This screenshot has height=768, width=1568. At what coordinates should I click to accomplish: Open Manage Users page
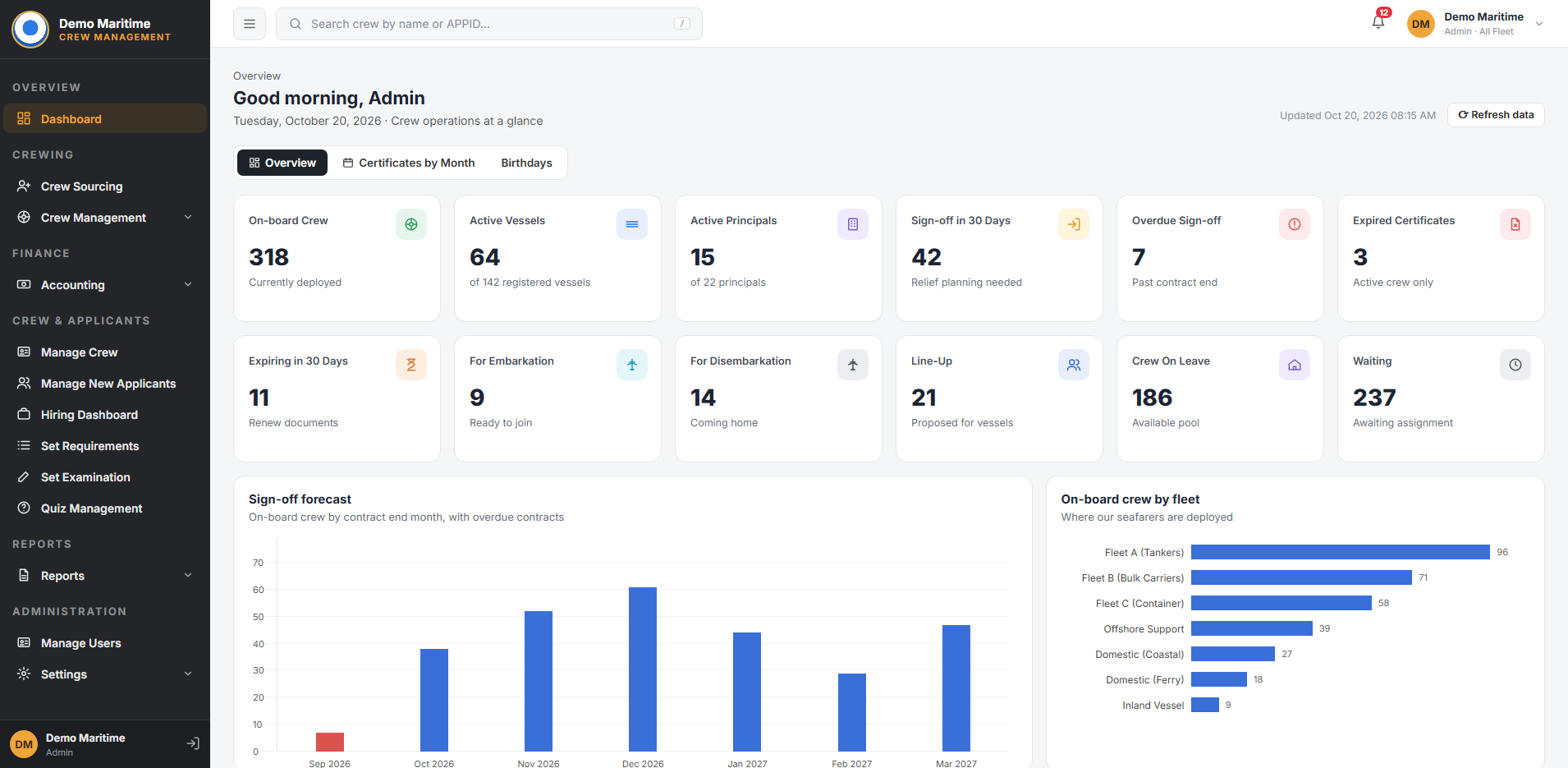[105, 643]
